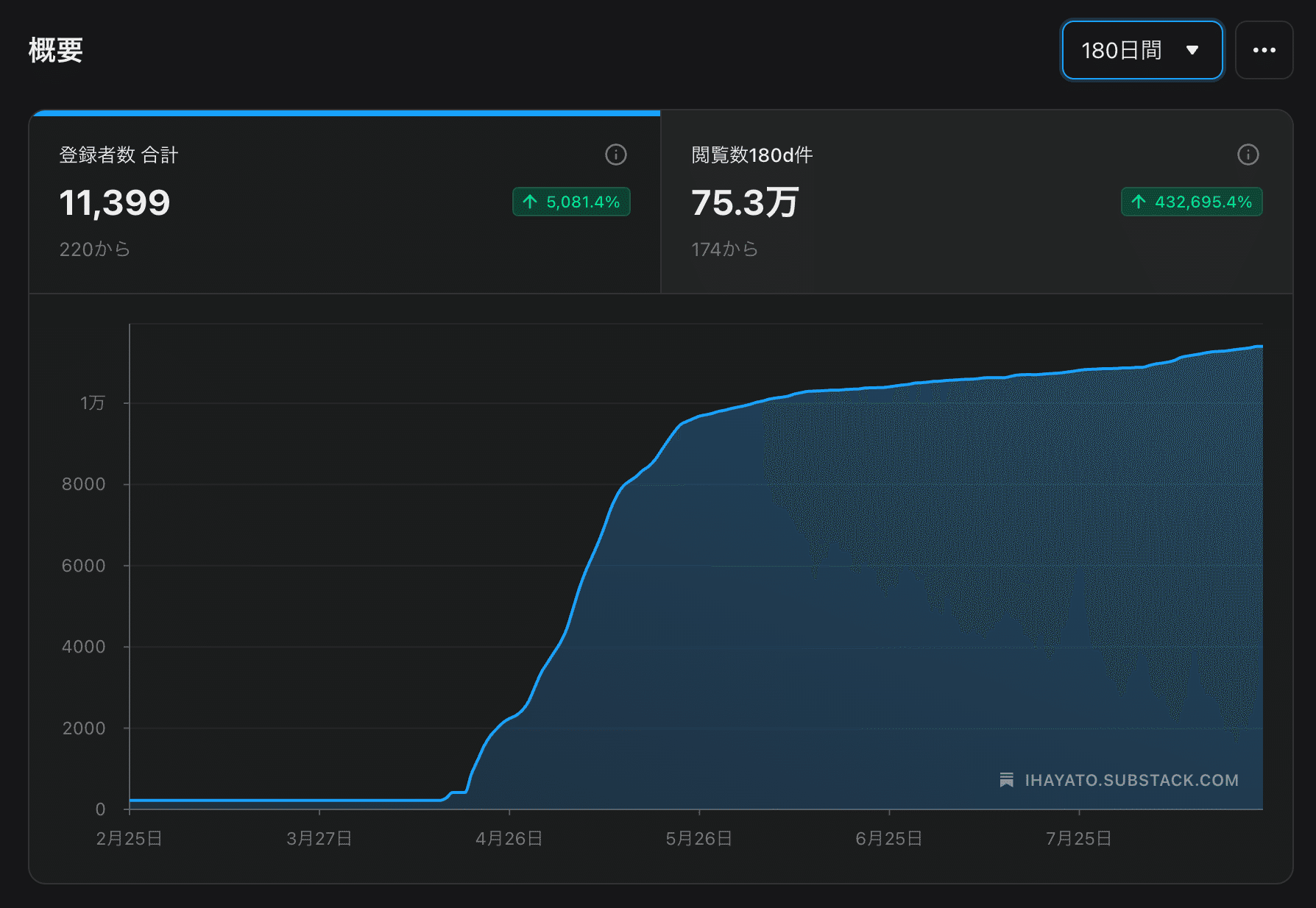The image size is (1316, 908).
Task: Click the 75.3万 views value
Action: (x=745, y=202)
